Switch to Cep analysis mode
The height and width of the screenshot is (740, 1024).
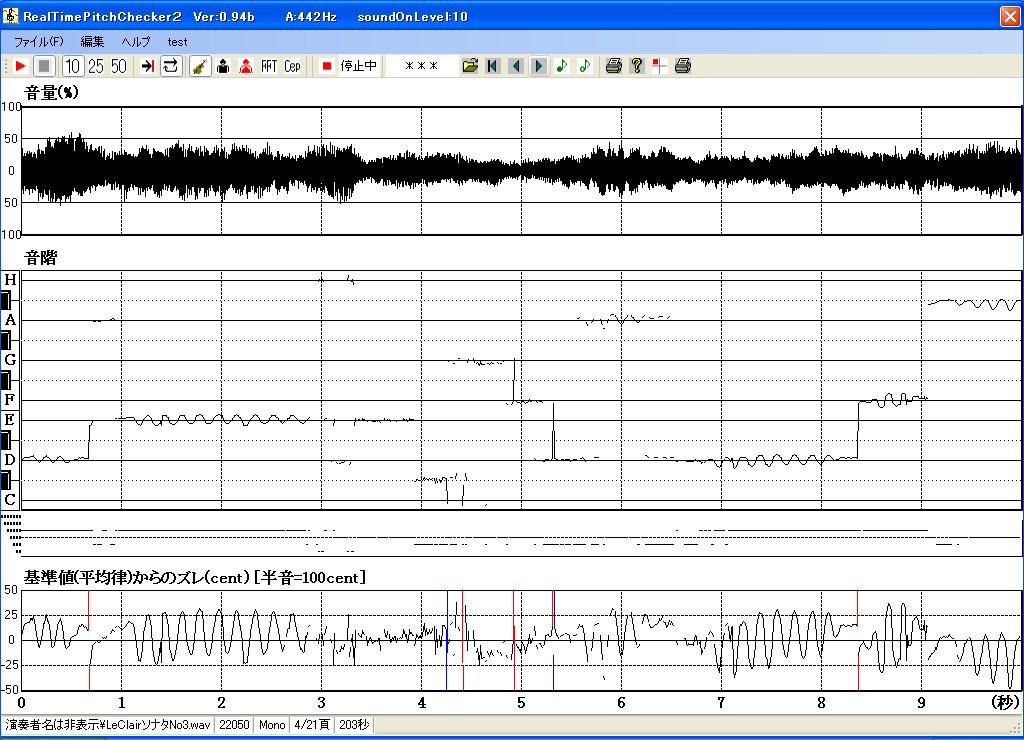coord(292,66)
